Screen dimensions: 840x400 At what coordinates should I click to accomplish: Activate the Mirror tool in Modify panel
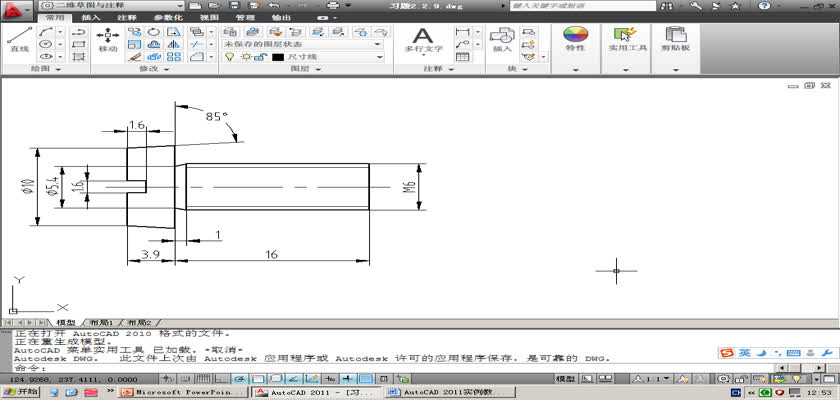point(174,44)
